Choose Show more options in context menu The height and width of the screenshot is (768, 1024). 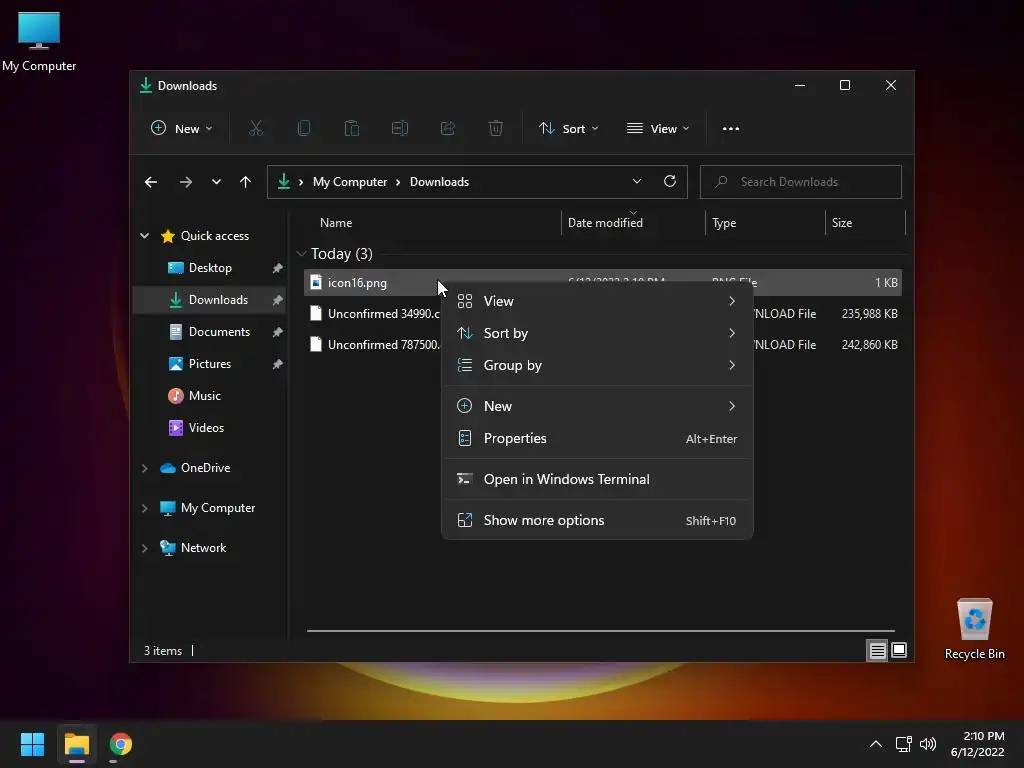(598, 520)
